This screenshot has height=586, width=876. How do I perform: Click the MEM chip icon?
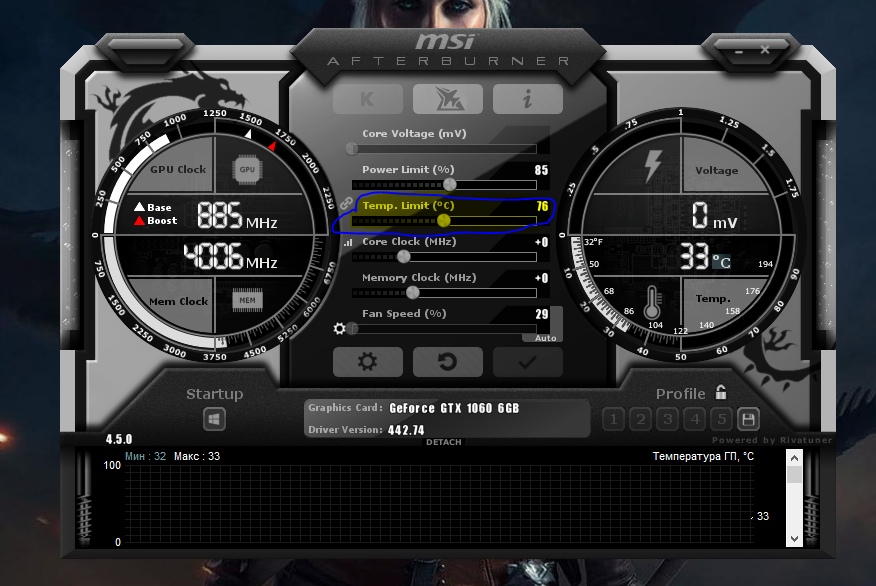click(247, 301)
